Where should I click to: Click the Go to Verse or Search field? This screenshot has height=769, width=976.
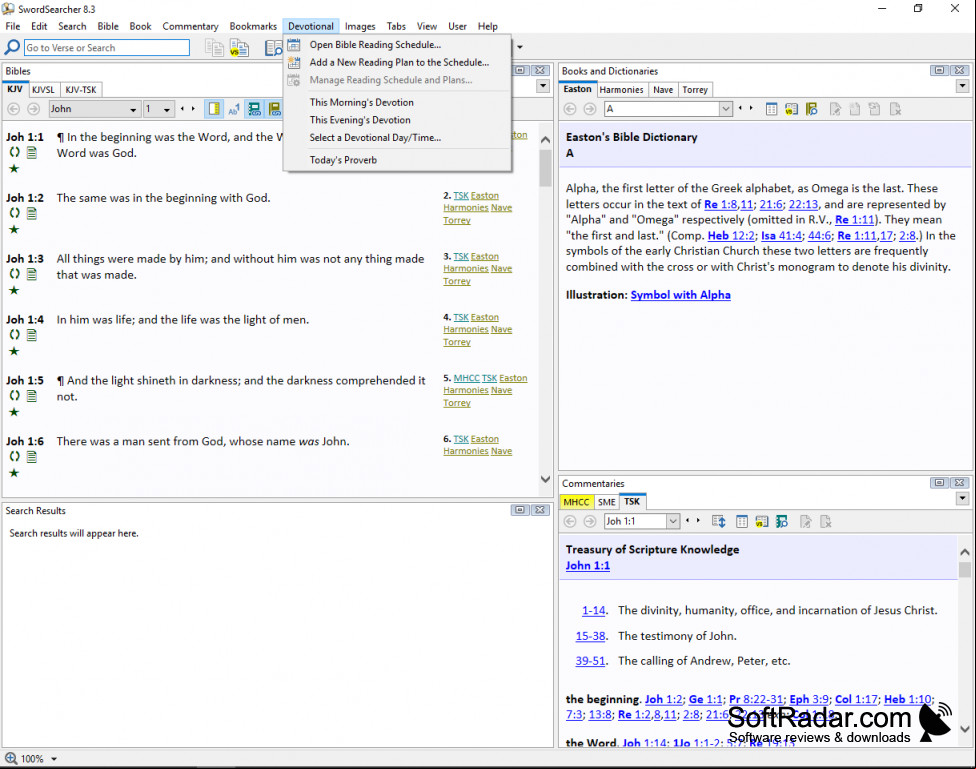pos(106,48)
